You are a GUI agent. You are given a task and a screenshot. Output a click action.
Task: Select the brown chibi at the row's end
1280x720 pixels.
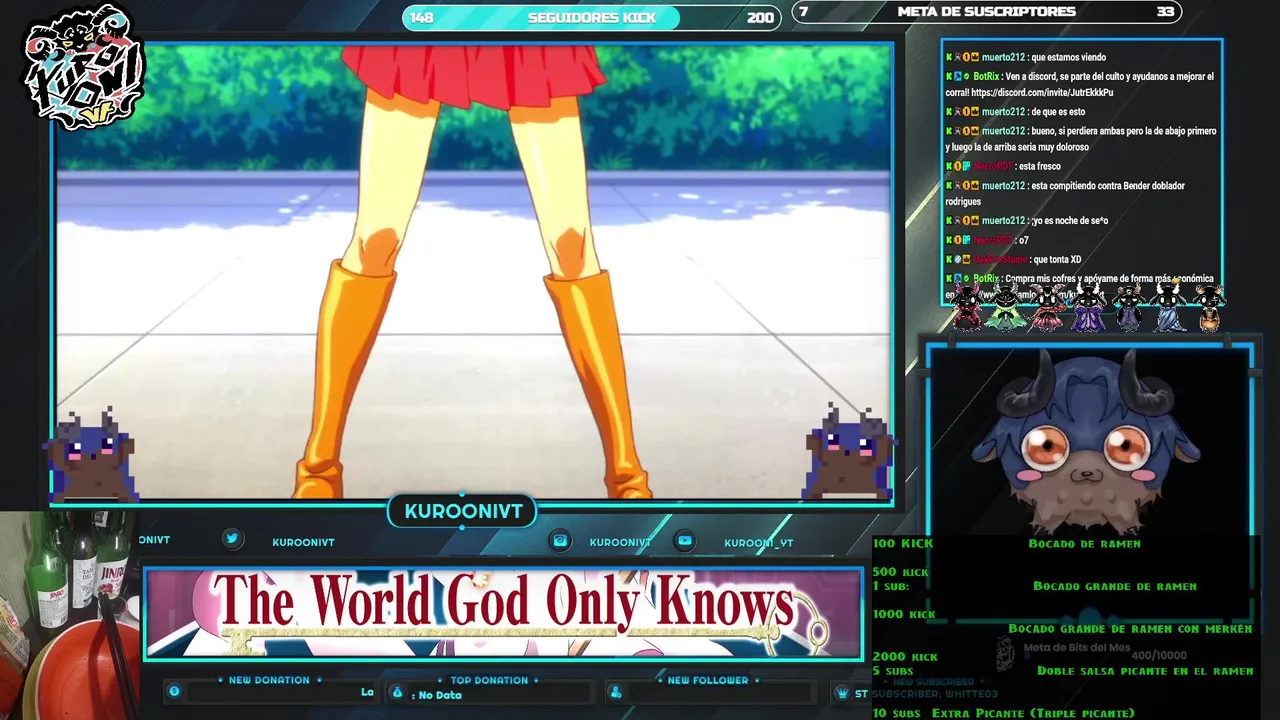click(x=1208, y=307)
